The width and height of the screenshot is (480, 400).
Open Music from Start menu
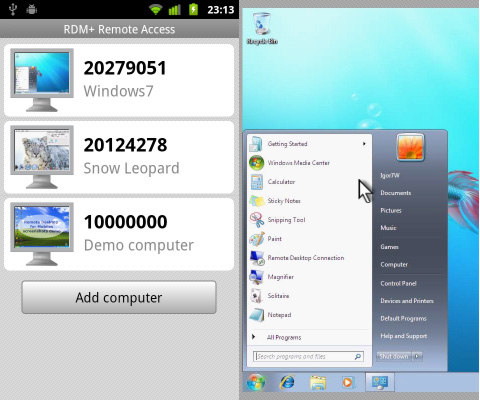pos(388,228)
